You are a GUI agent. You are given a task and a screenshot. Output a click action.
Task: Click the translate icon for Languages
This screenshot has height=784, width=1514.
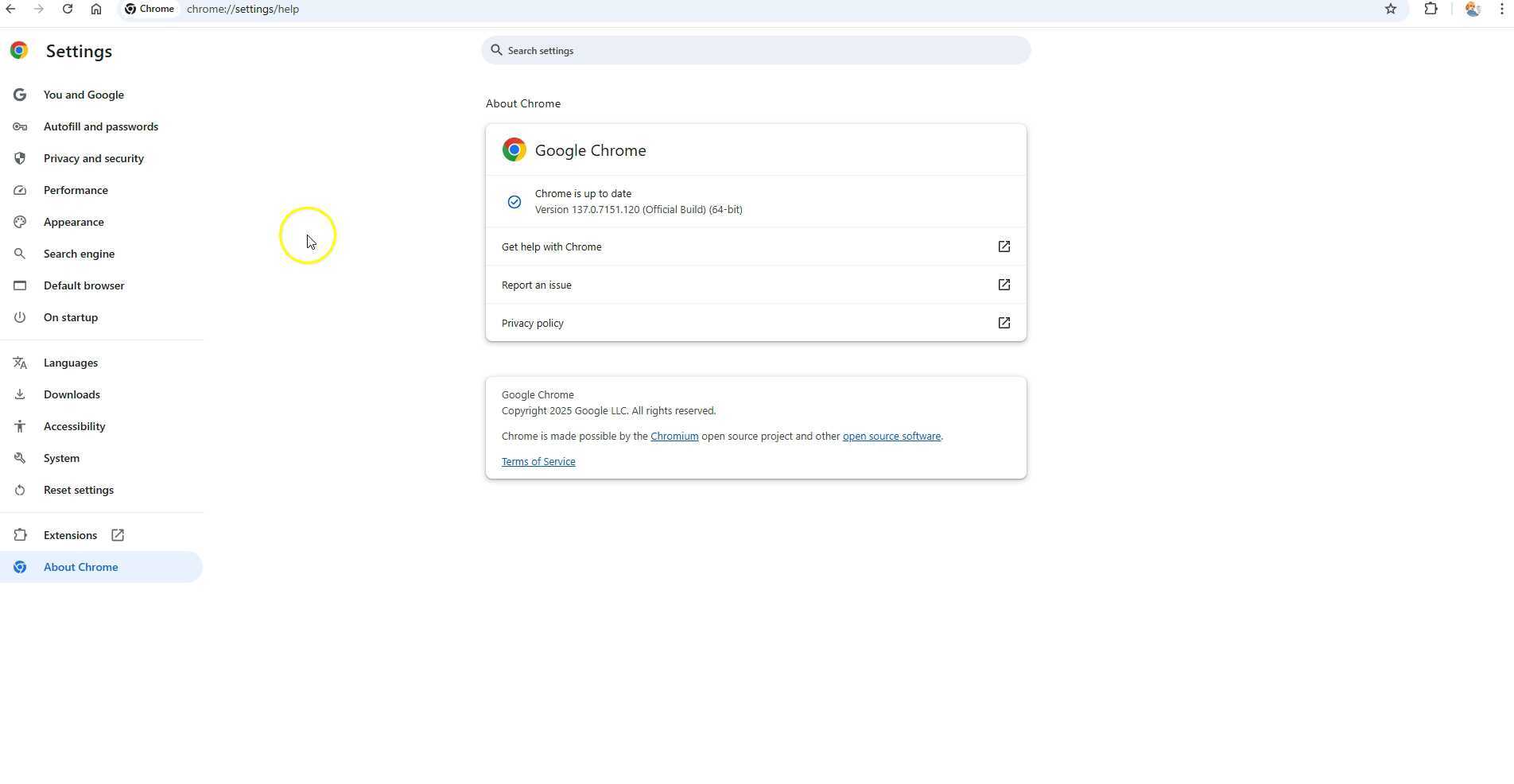[x=20, y=363]
